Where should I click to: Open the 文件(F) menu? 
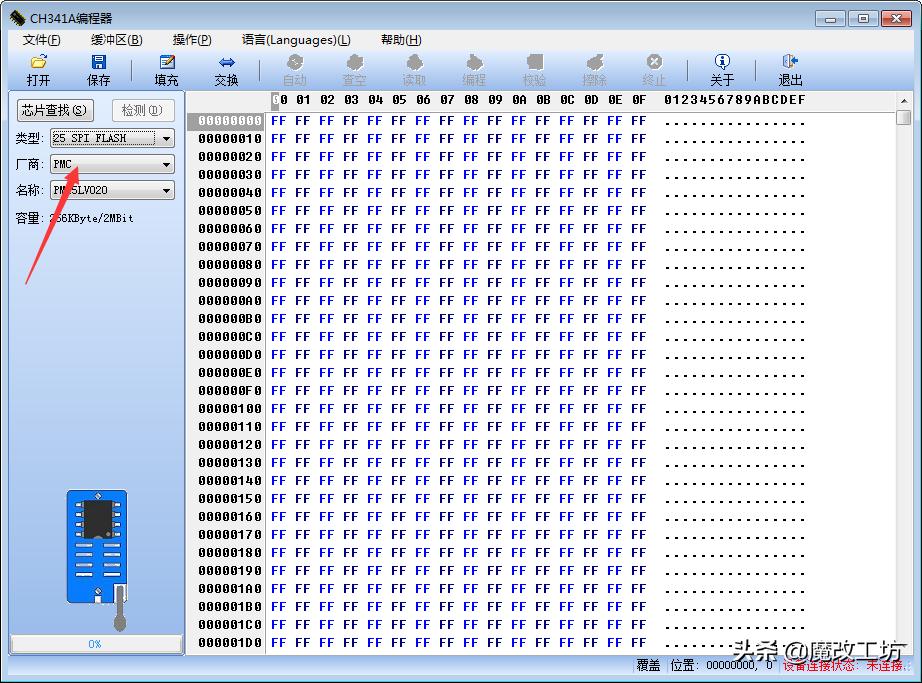click(41, 40)
